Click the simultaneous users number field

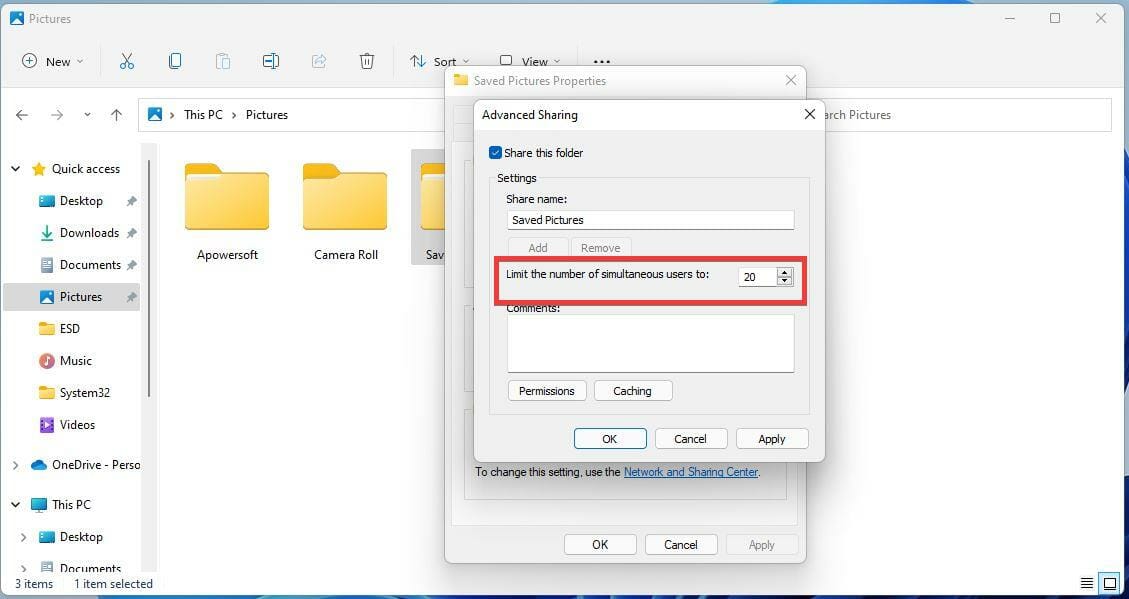point(757,276)
